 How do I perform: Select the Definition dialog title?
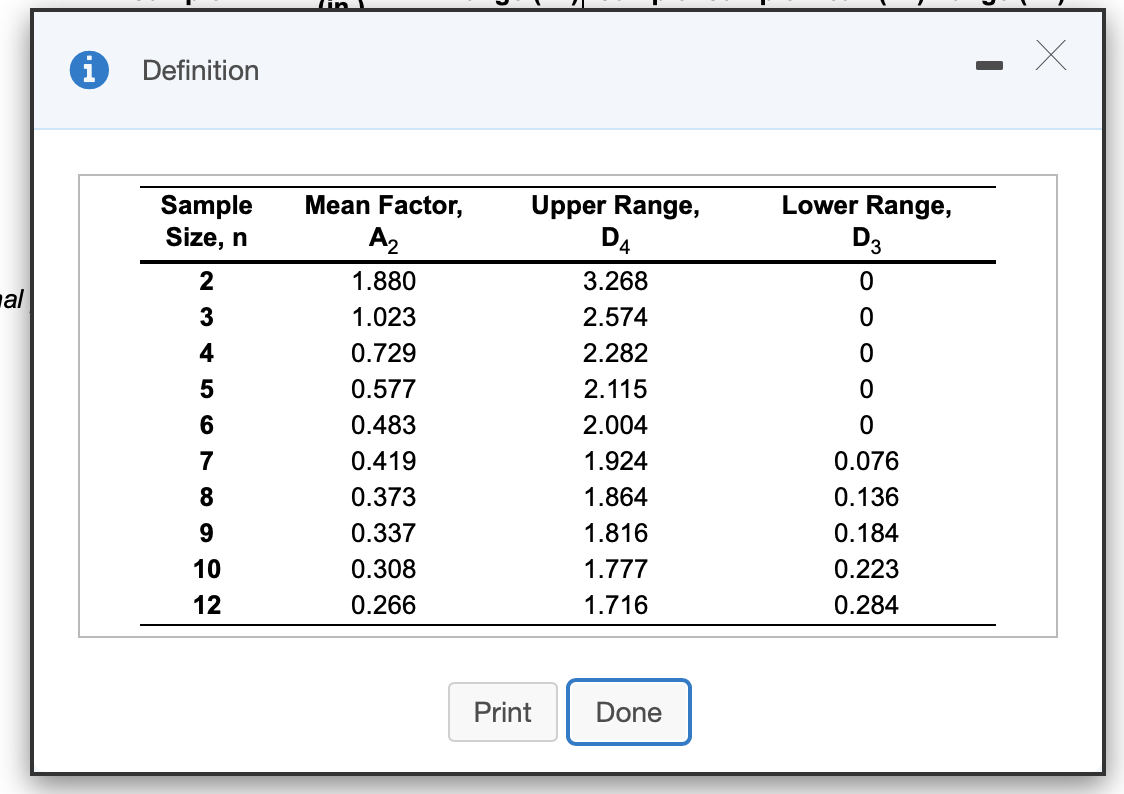(x=200, y=70)
